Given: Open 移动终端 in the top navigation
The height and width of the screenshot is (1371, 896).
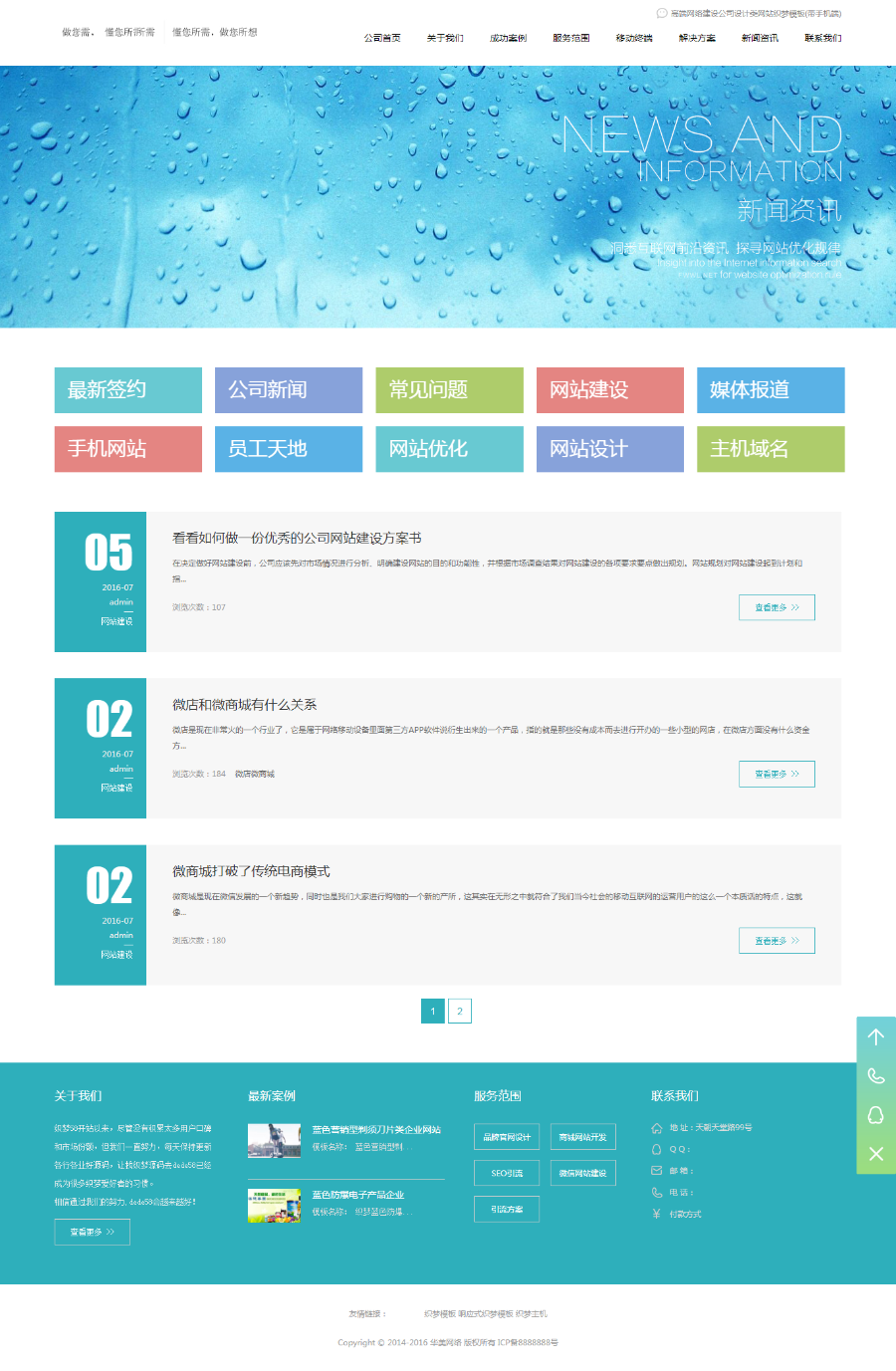Looking at the screenshot, I should [x=634, y=38].
